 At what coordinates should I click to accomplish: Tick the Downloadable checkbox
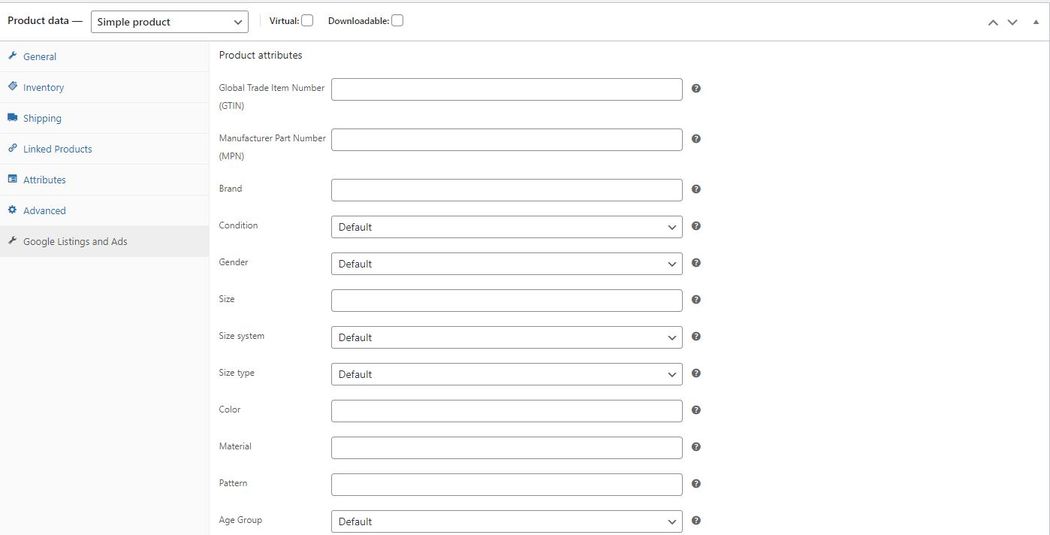397,21
